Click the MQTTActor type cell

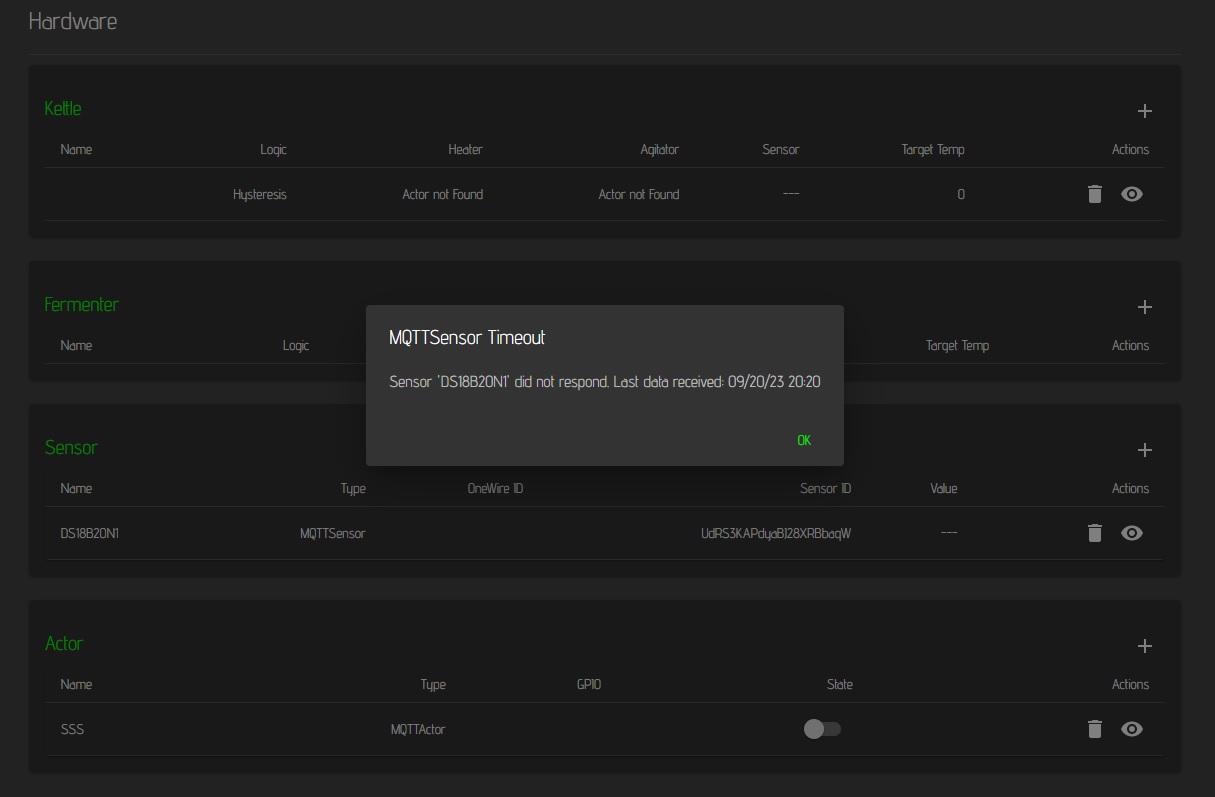pyautogui.click(x=417, y=730)
